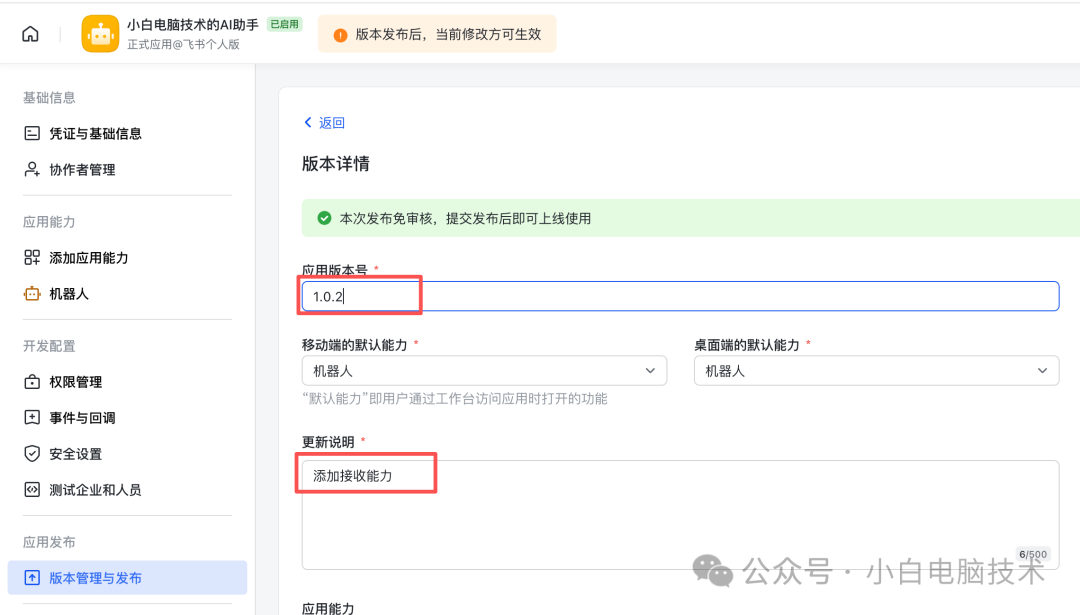This screenshot has height=615, width=1080.
Task: Click the 权限管理 lock icon
Action: pyautogui.click(x=32, y=382)
